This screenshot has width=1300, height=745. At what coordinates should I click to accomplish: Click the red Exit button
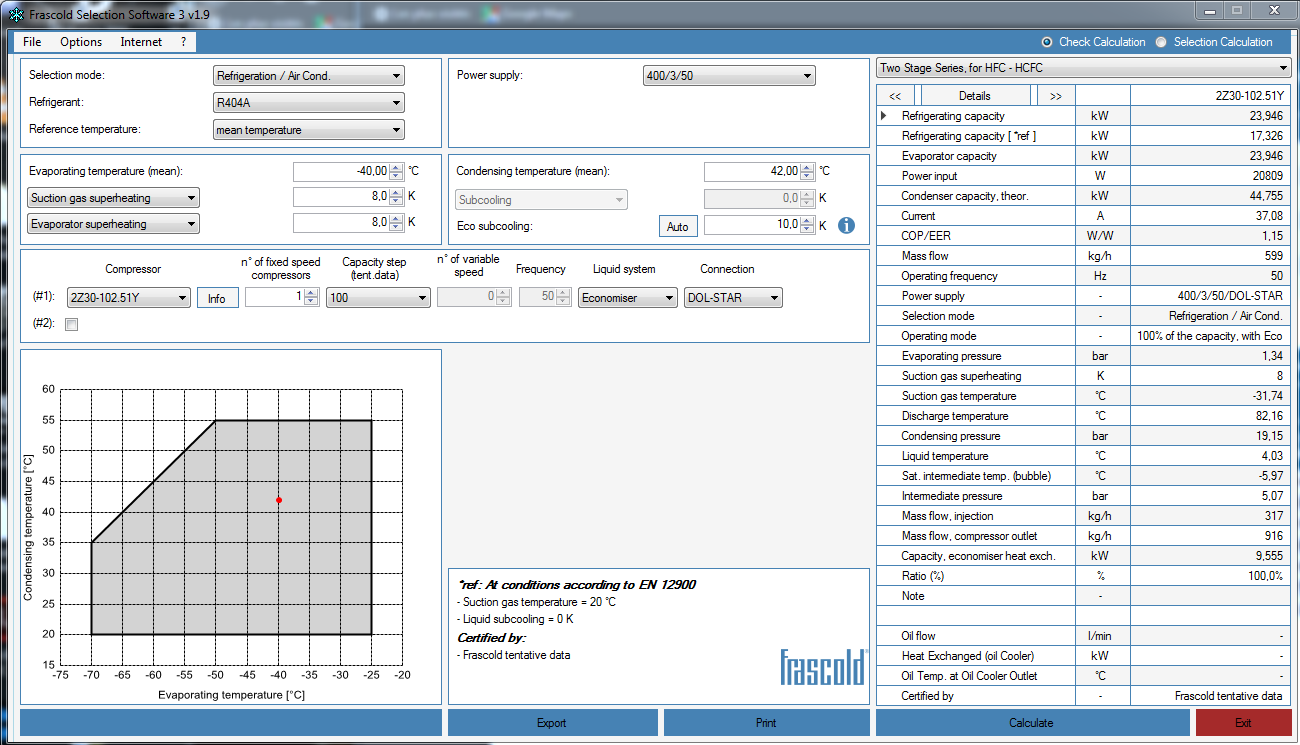[1243, 723]
